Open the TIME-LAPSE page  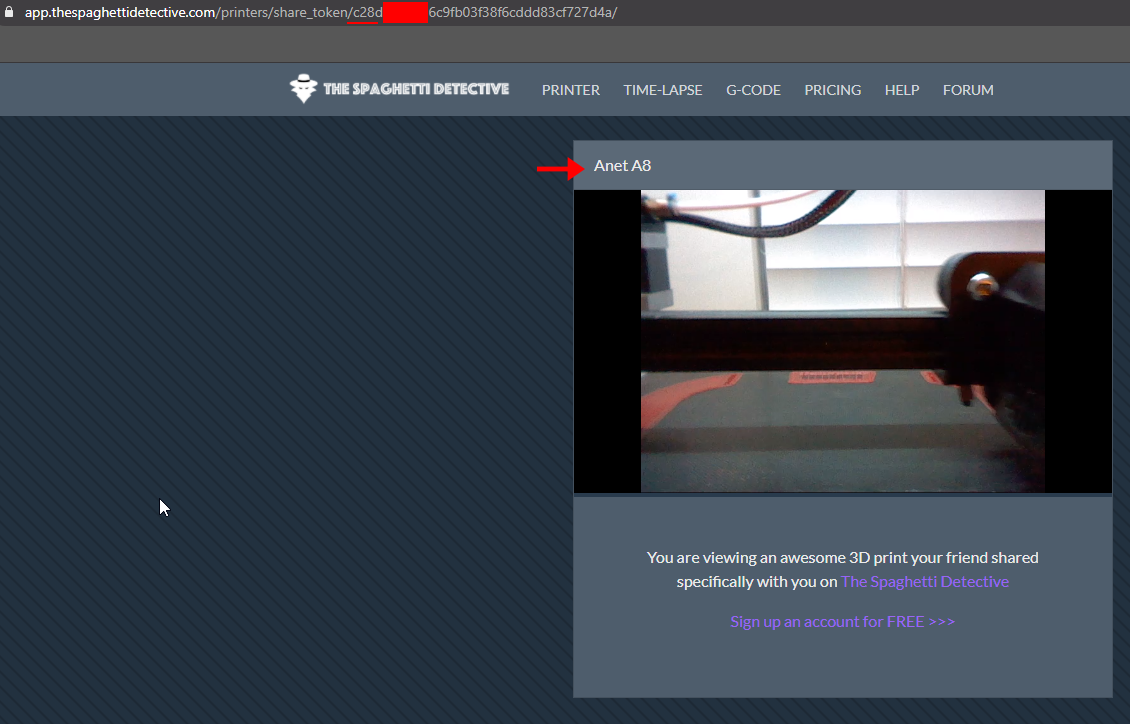[662, 89]
